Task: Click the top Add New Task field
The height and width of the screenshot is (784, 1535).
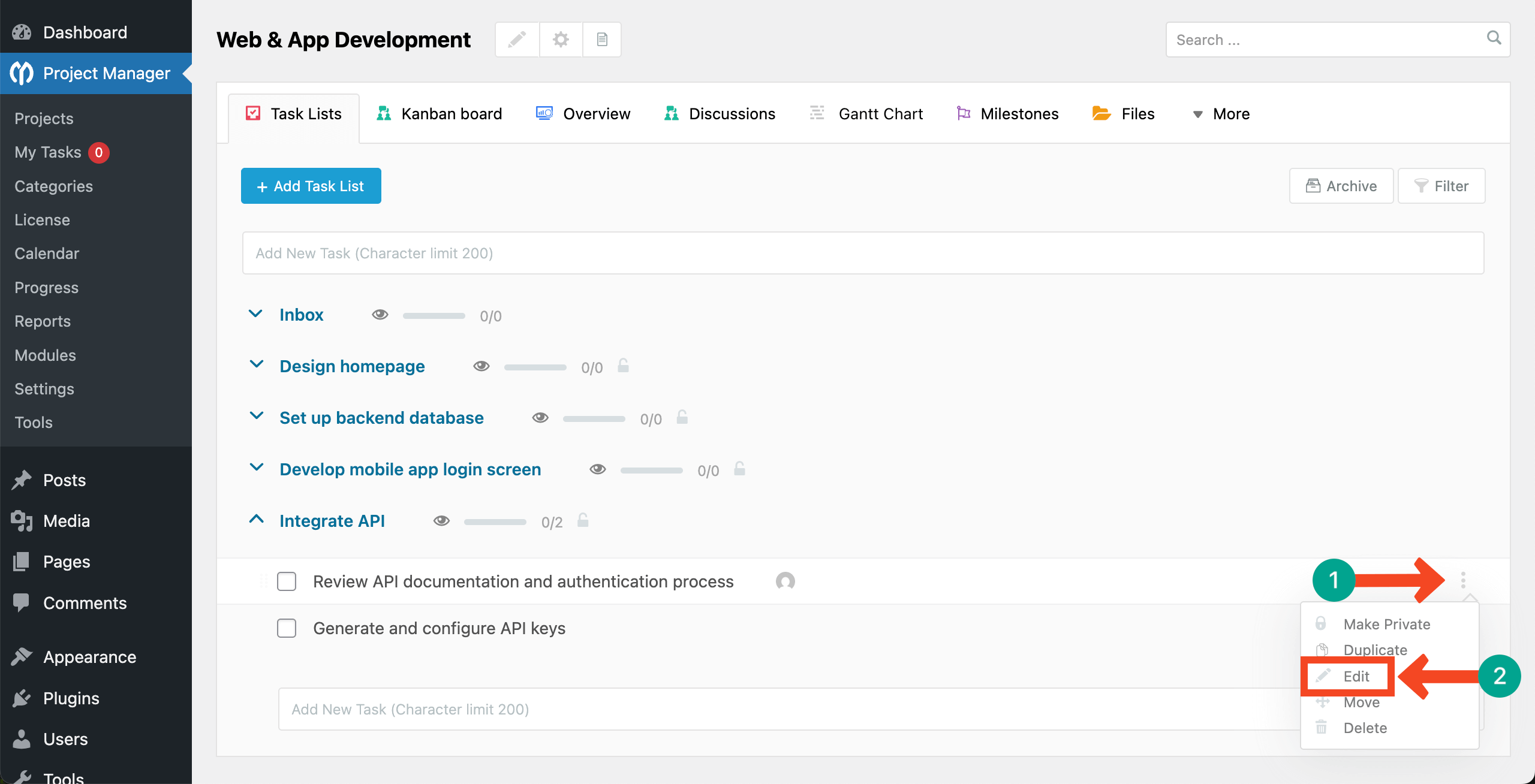Action: pos(863,253)
